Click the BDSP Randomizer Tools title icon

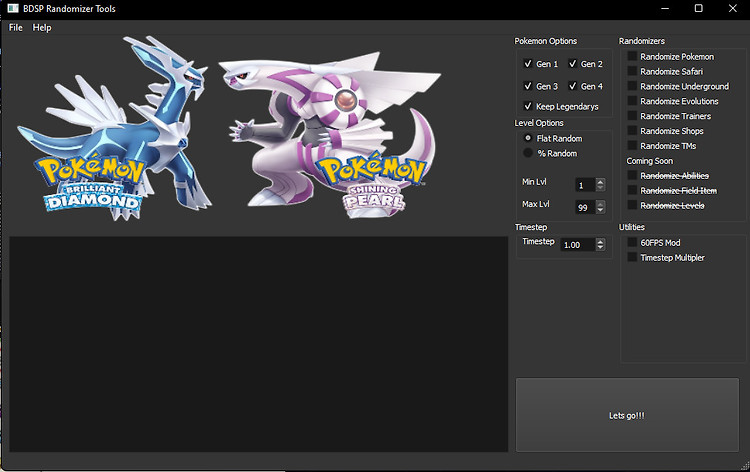(x=13, y=8)
